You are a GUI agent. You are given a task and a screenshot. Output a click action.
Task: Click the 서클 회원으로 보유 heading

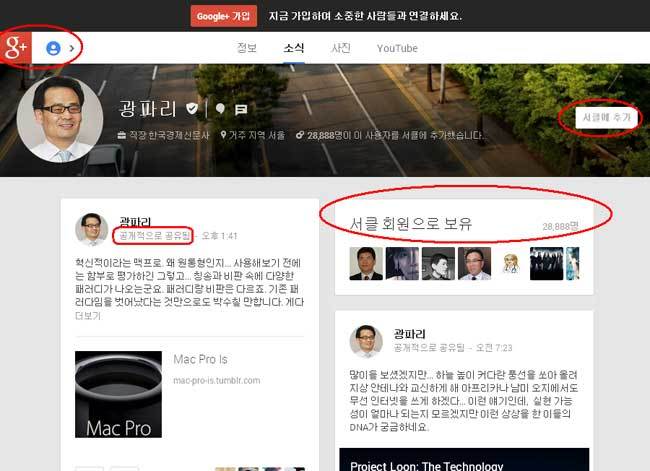tap(411, 223)
